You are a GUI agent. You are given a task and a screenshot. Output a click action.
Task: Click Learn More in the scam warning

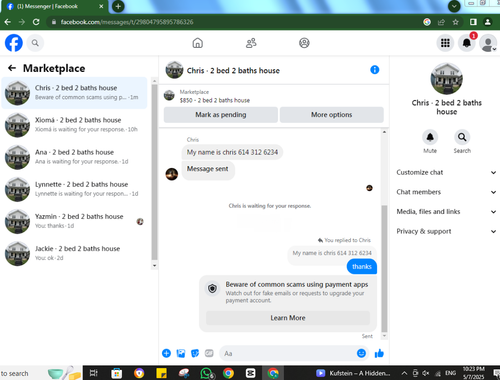pyautogui.click(x=288, y=318)
